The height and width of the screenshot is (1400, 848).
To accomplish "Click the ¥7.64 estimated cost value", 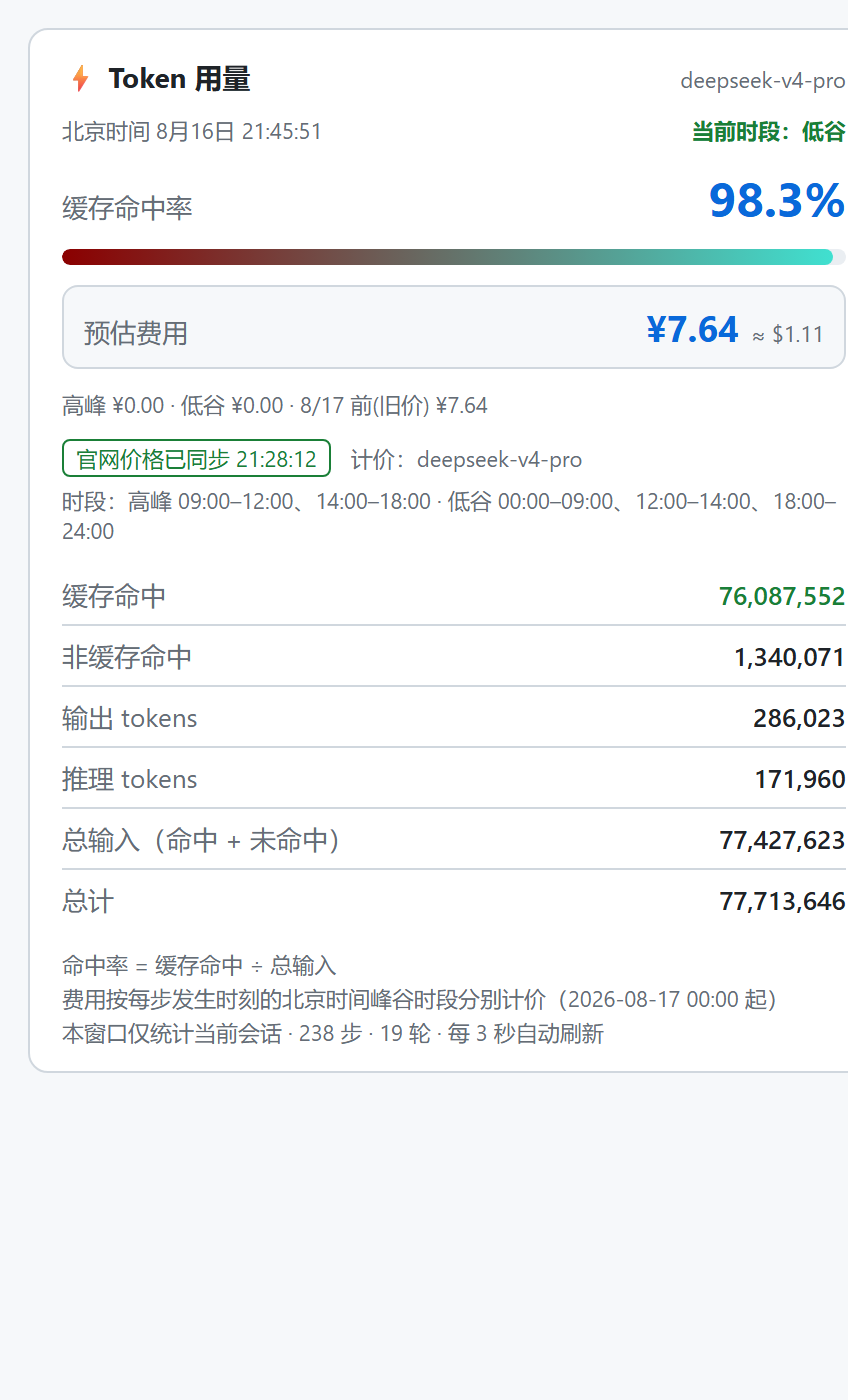I will (692, 329).
